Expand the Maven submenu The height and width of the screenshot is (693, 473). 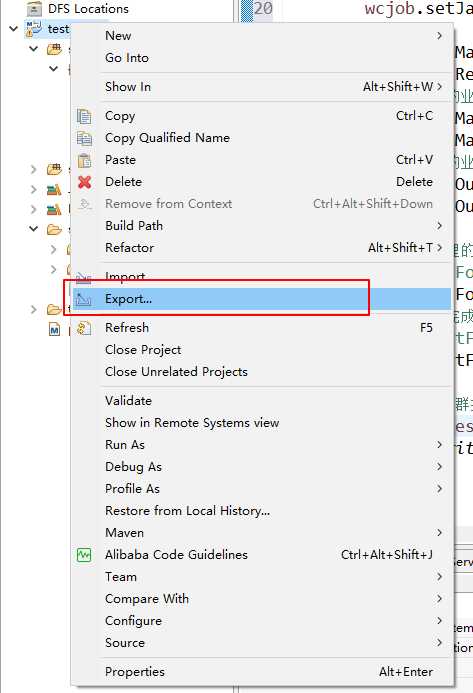point(439,533)
